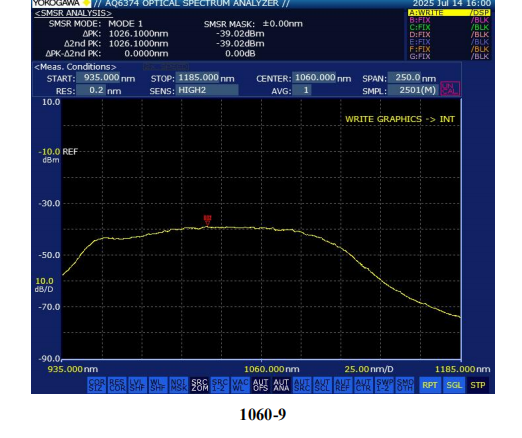
Task: Click the ΔPK-Δ2nd PK 0.0000nm value
Action: (x=146, y=54)
